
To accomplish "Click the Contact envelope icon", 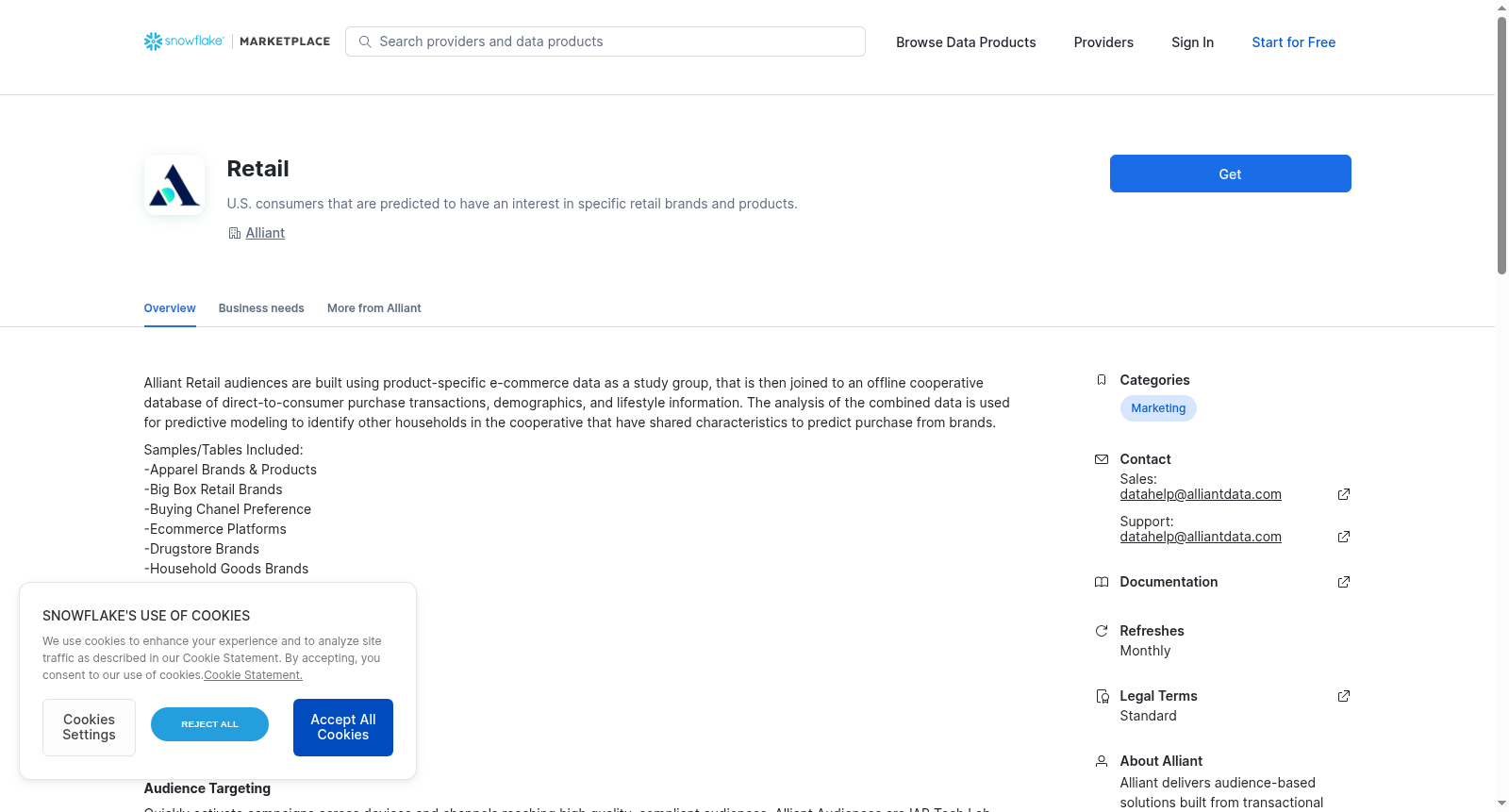I will click(x=1102, y=459).
